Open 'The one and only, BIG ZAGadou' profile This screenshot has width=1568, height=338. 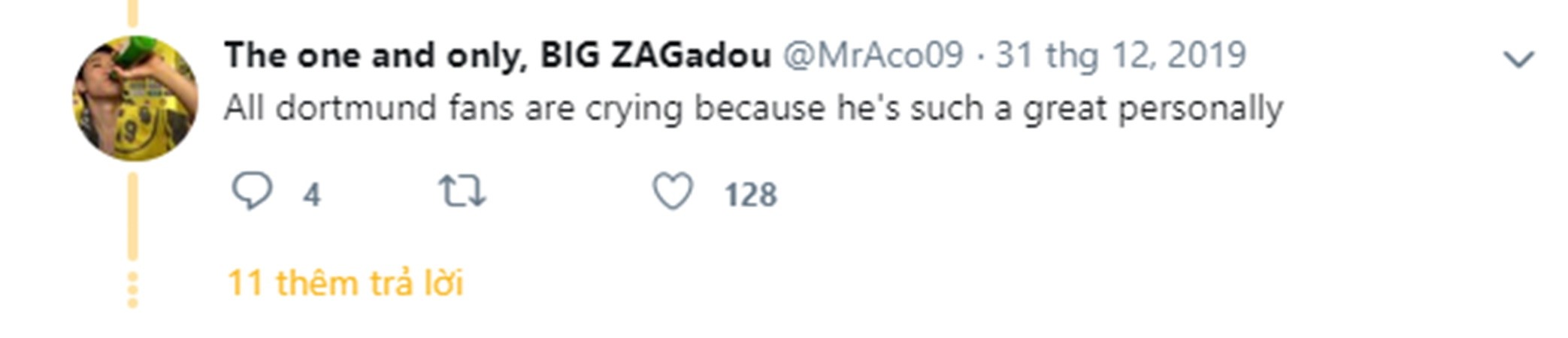497,56
